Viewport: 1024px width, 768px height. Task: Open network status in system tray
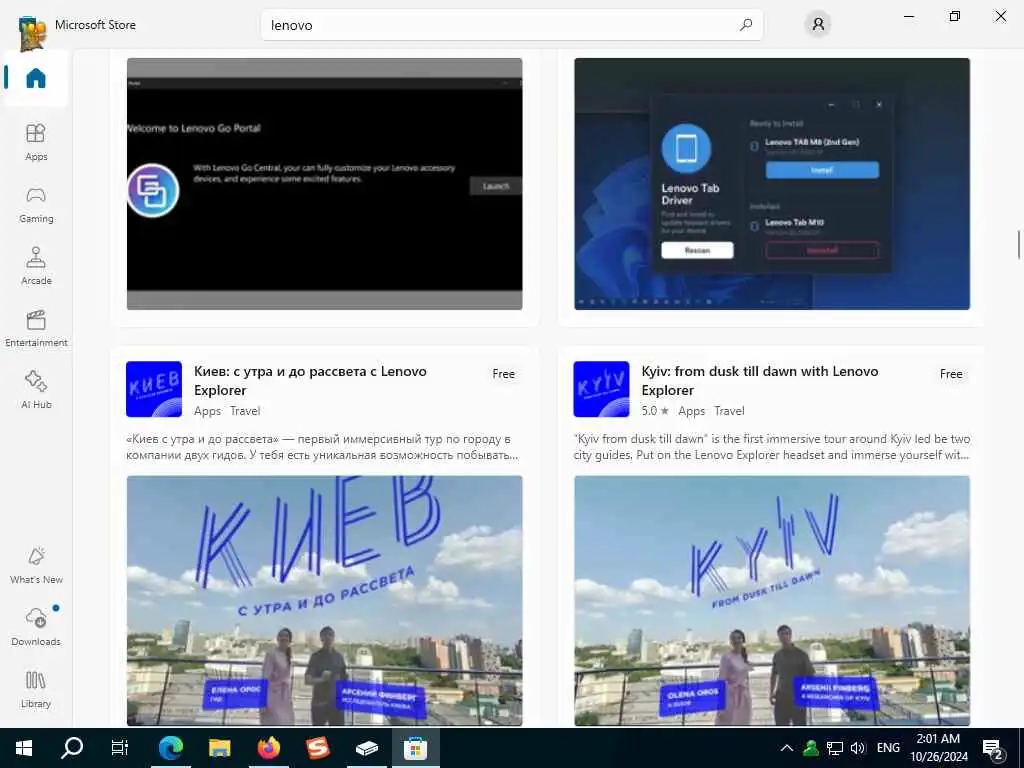(x=835, y=748)
